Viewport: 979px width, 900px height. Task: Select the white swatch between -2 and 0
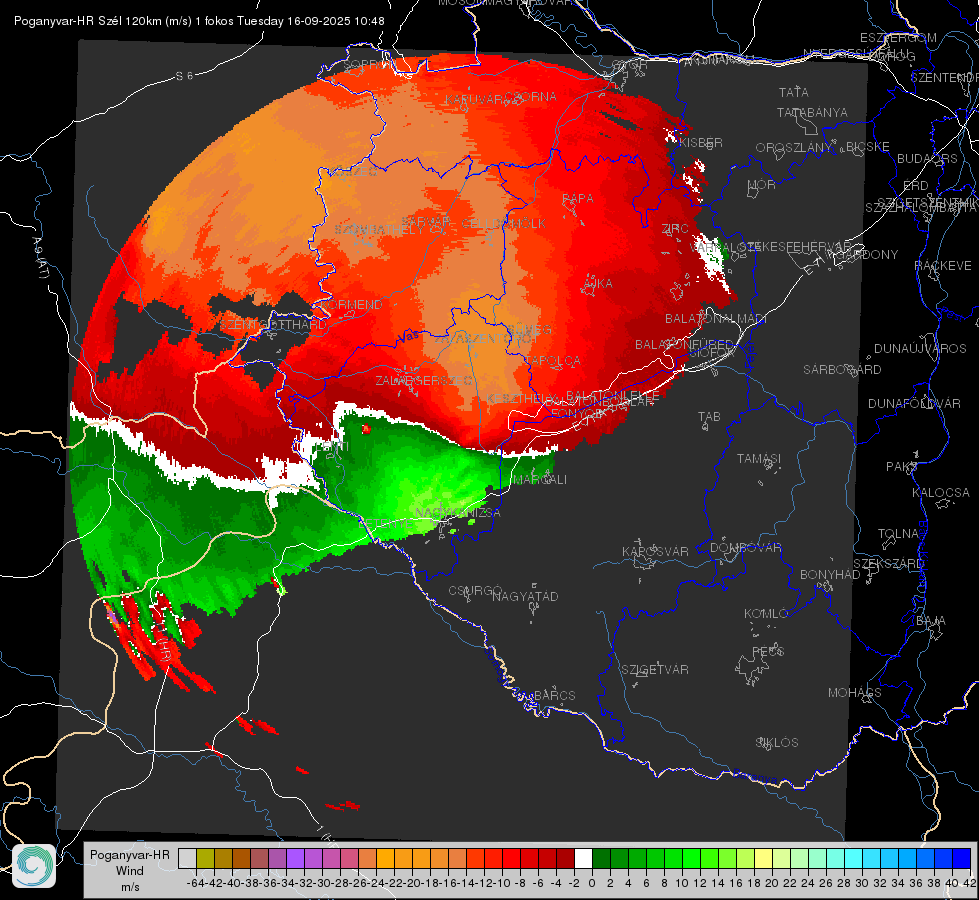pyautogui.click(x=583, y=858)
